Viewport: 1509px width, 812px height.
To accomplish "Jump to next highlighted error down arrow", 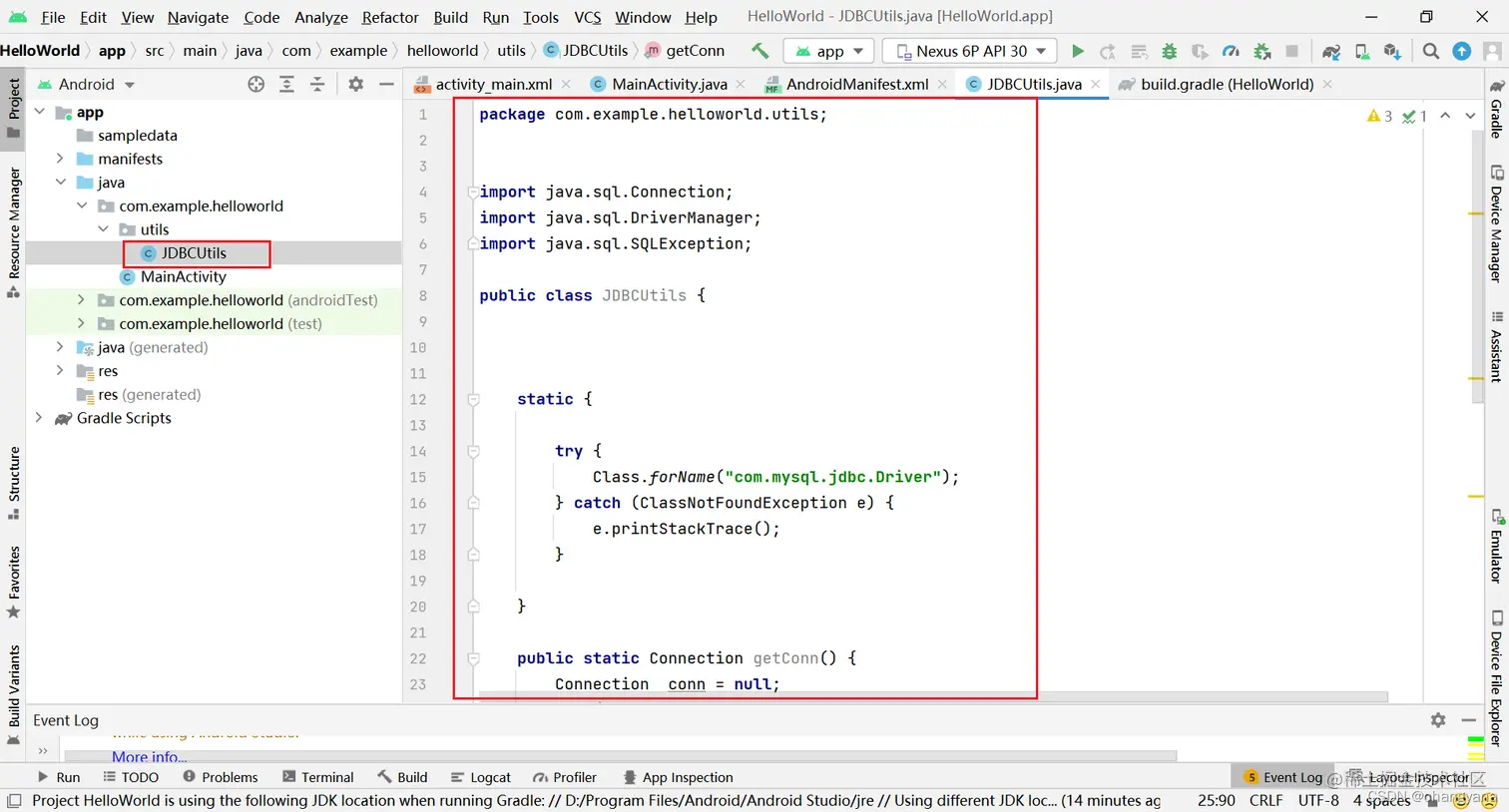I will pos(1470,116).
